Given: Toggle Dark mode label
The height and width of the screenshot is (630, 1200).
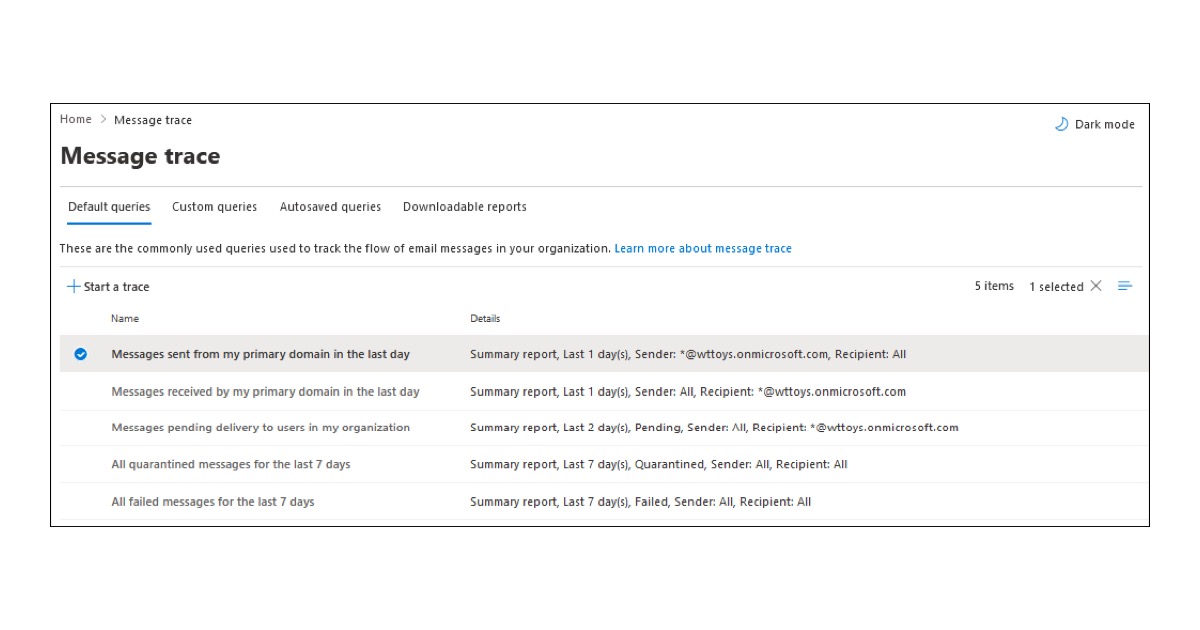Looking at the screenshot, I should (x=1105, y=124).
